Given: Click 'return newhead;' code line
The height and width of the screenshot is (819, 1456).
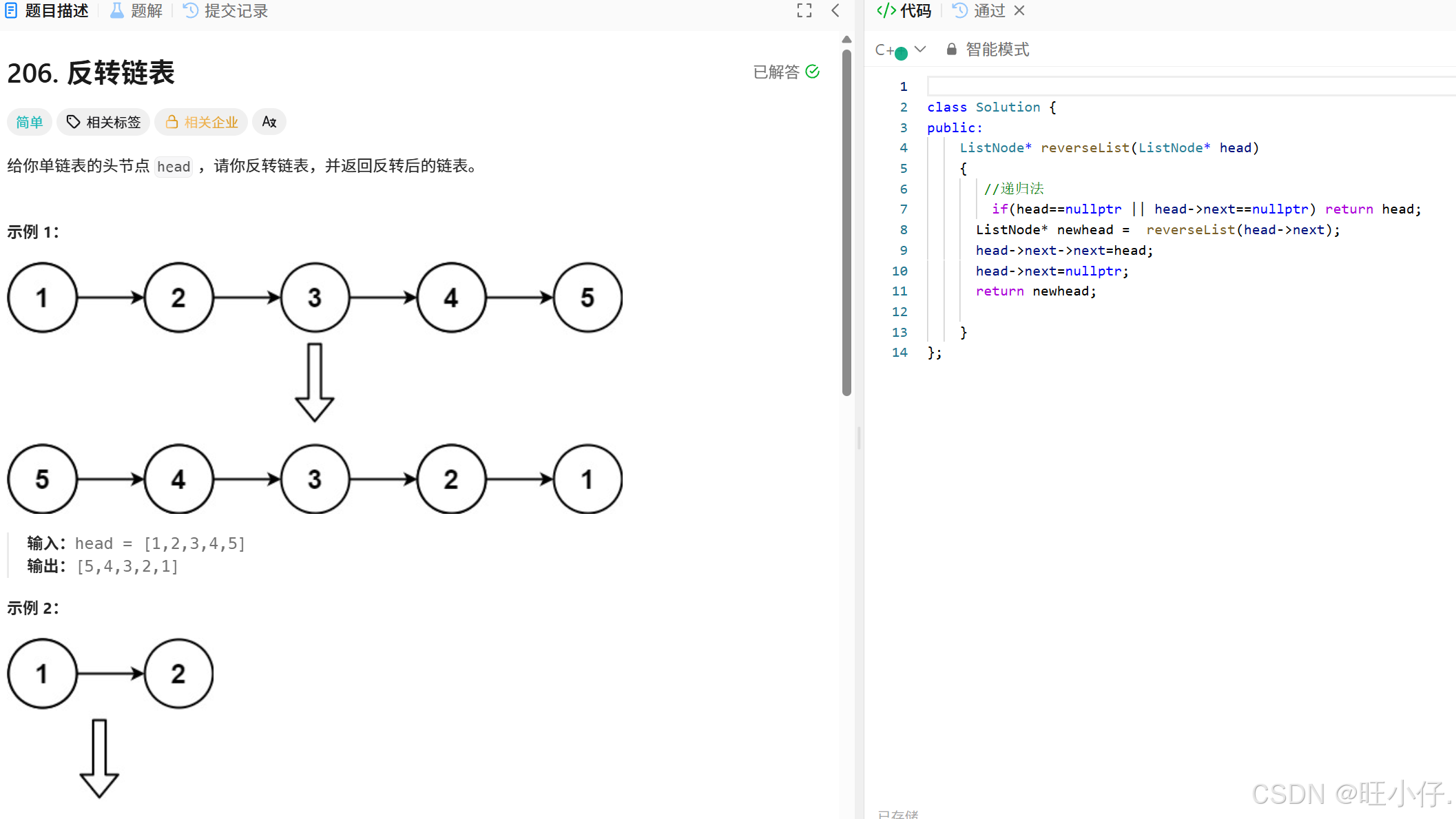Looking at the screenshot, I should point(1036,291).
